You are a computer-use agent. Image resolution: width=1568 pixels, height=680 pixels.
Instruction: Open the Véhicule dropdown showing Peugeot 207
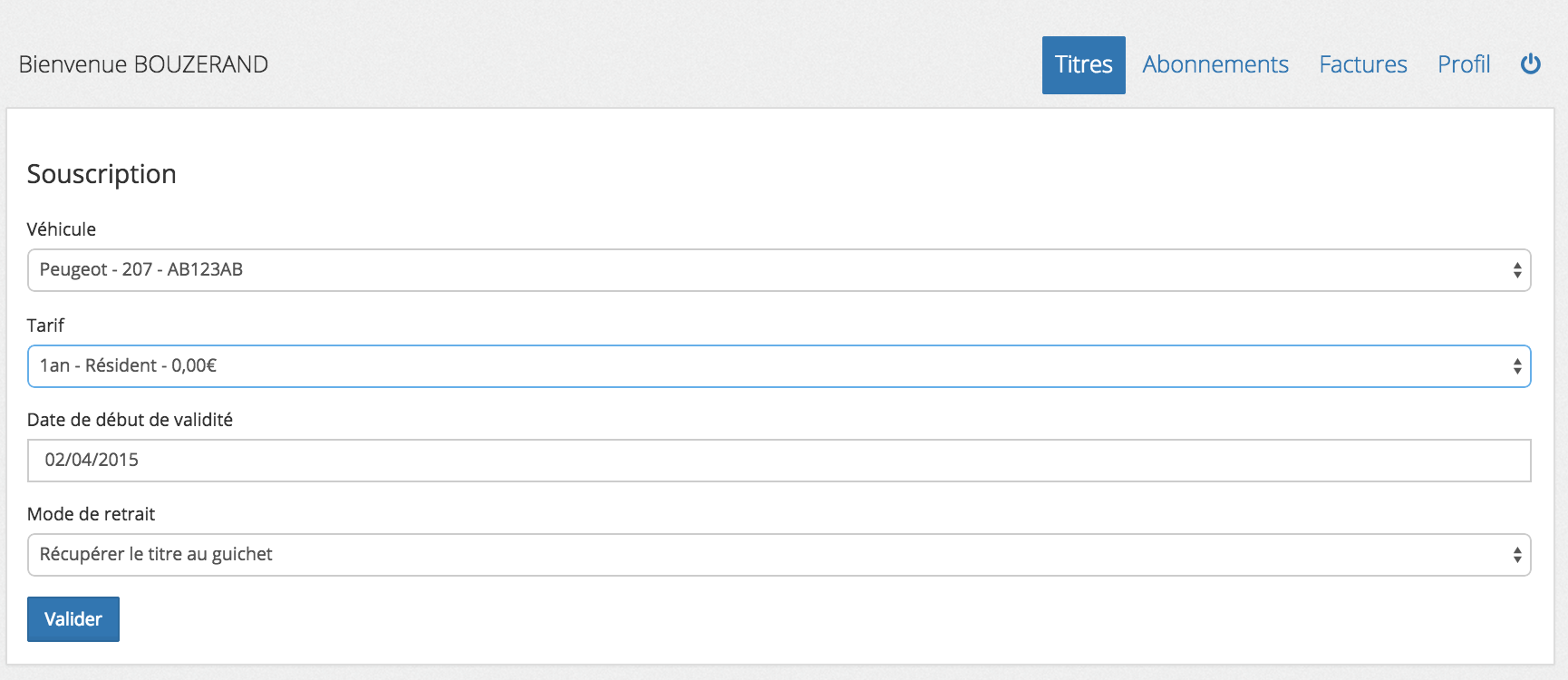point(779,270)
